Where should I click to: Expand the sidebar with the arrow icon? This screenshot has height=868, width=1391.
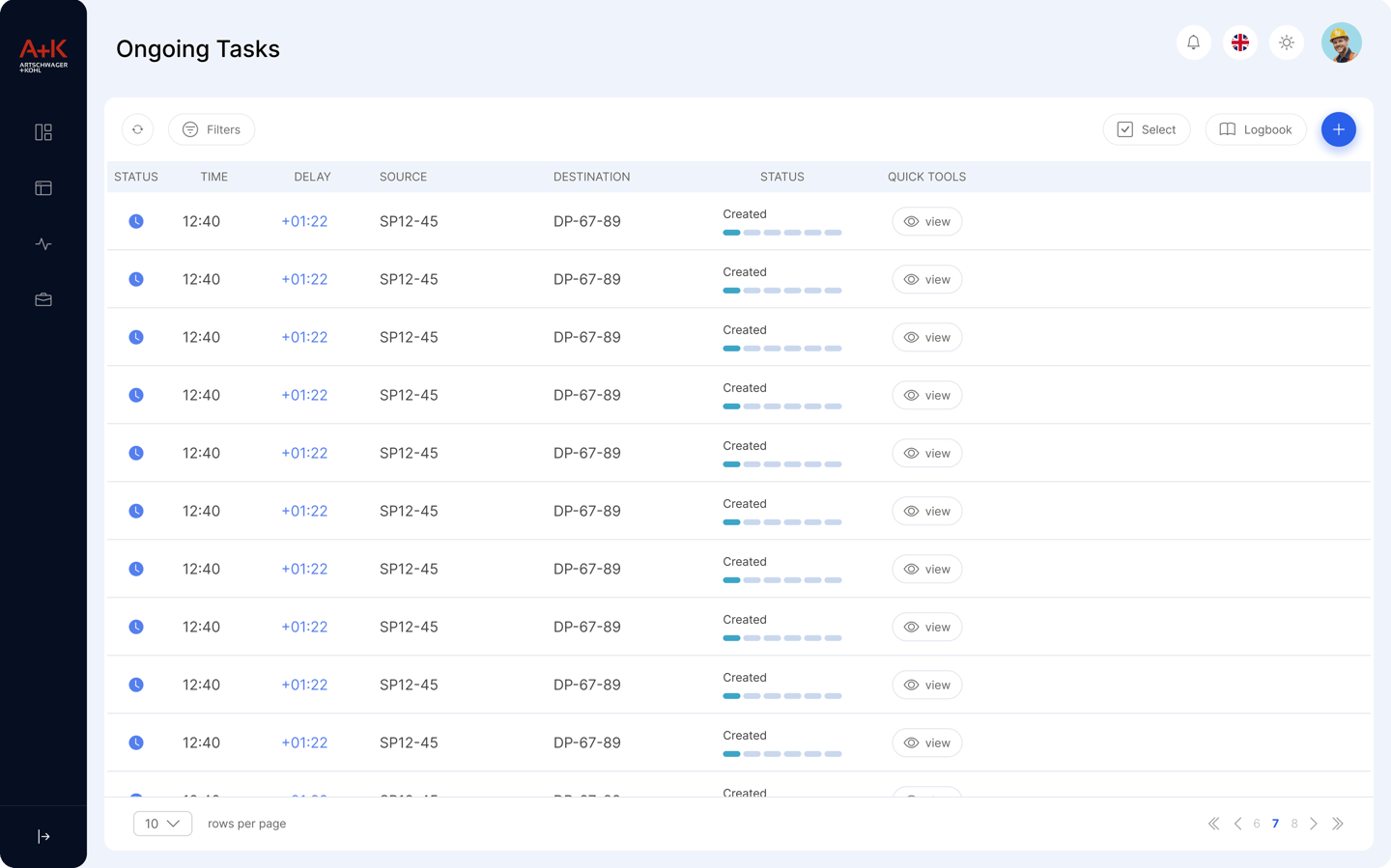click(43, 836)
